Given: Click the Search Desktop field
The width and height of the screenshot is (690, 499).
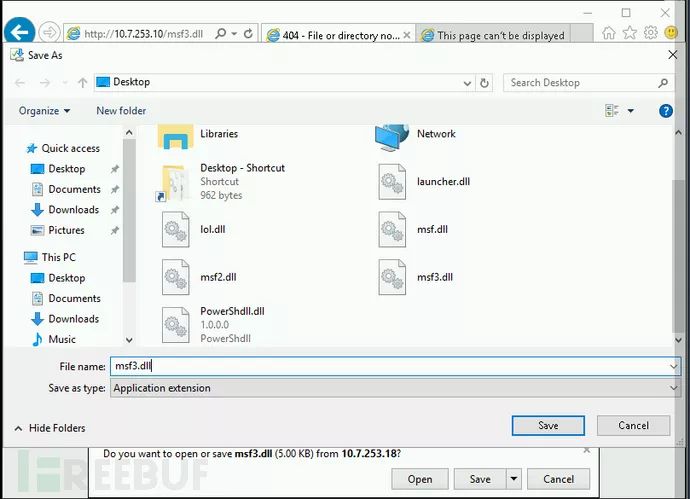Looking at the screenshot, I should (588, 83).
